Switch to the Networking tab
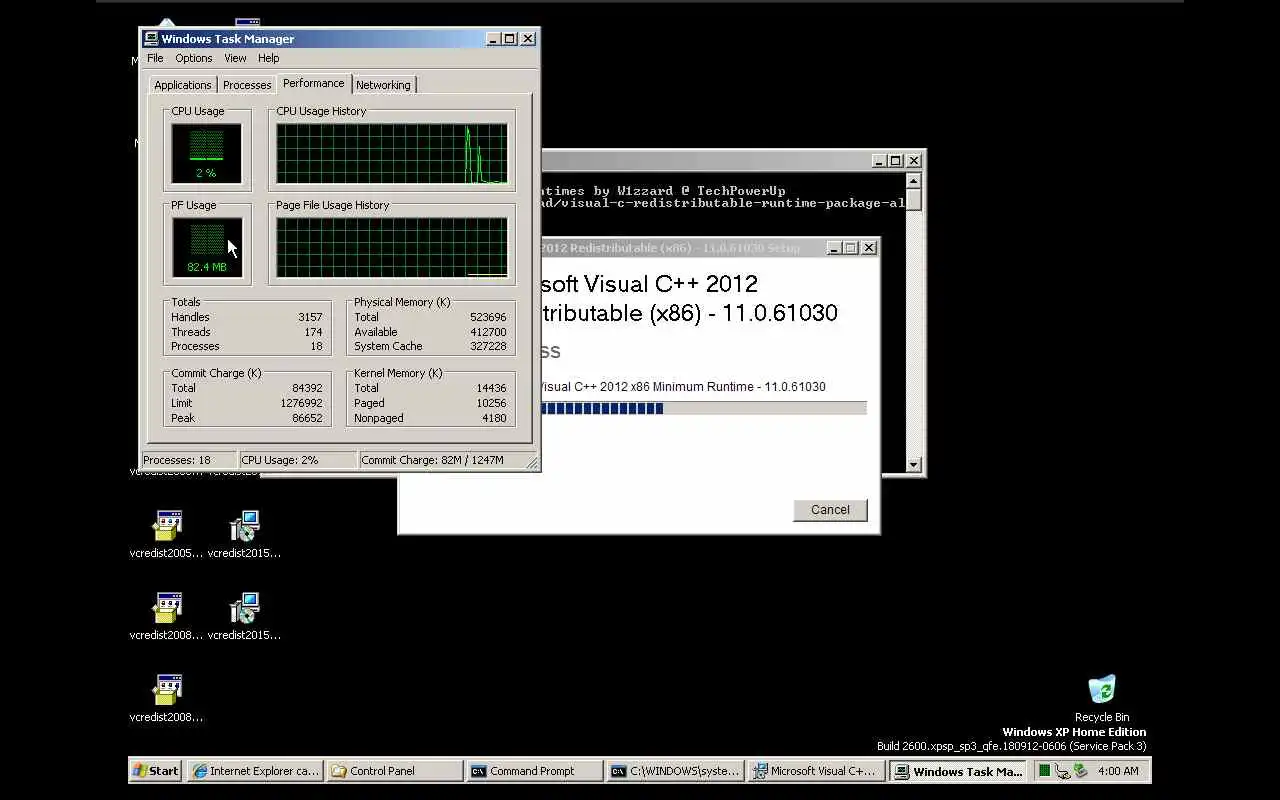The image size is (1280, 800). [383, 85]
